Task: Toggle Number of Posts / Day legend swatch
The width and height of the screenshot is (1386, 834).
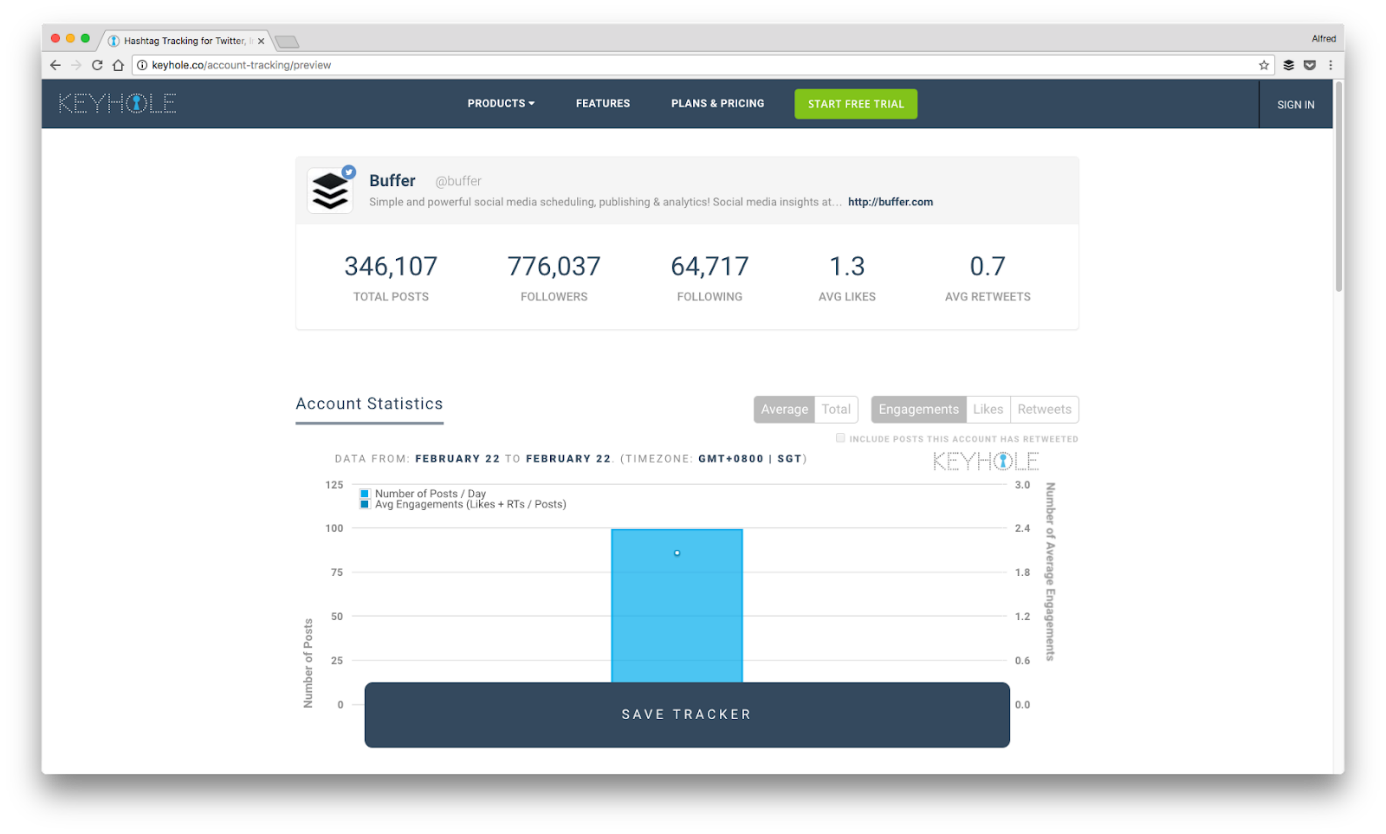Action: coord(365,494)
